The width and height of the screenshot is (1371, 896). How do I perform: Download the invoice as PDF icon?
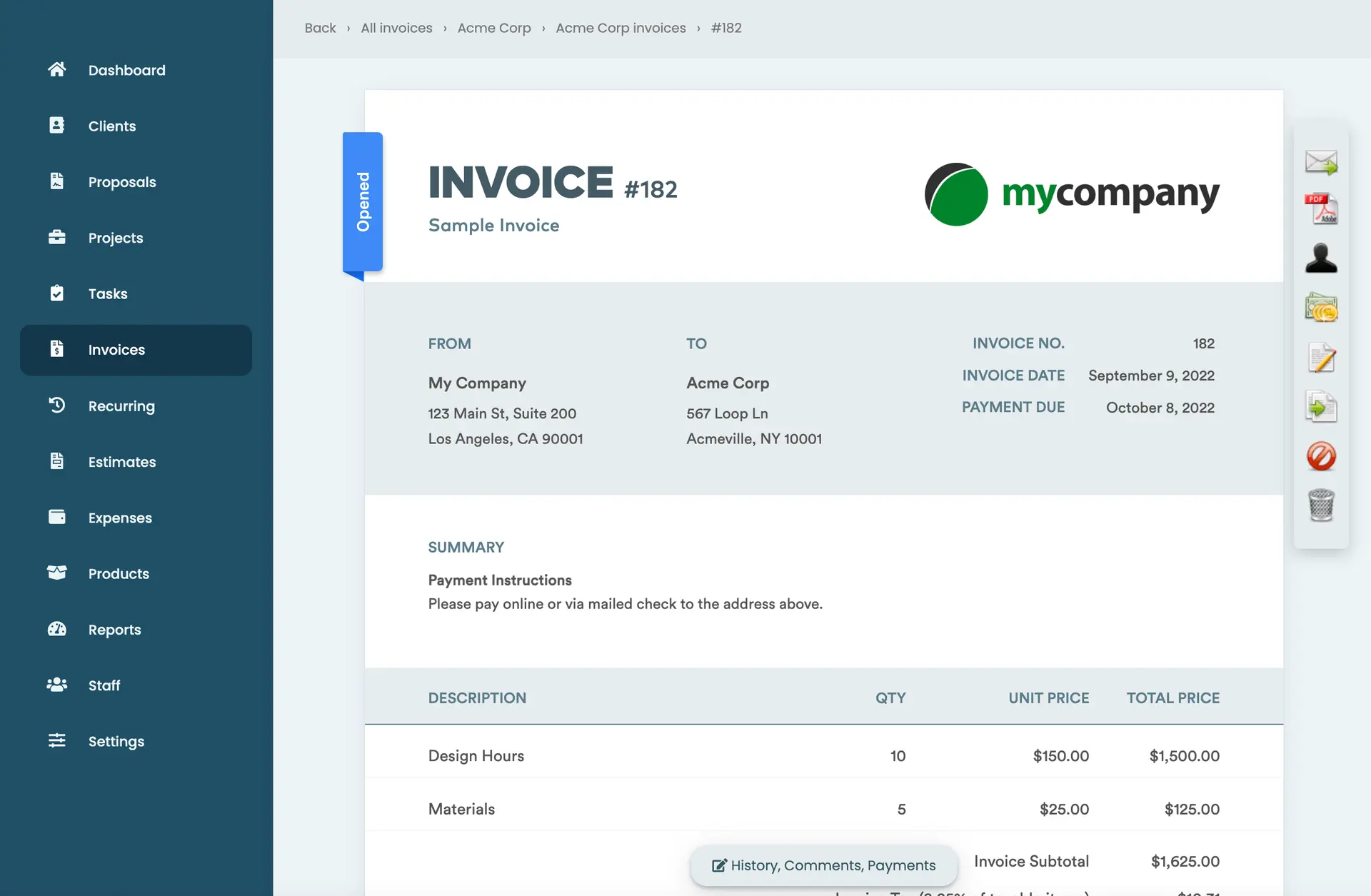point(1321,210)
